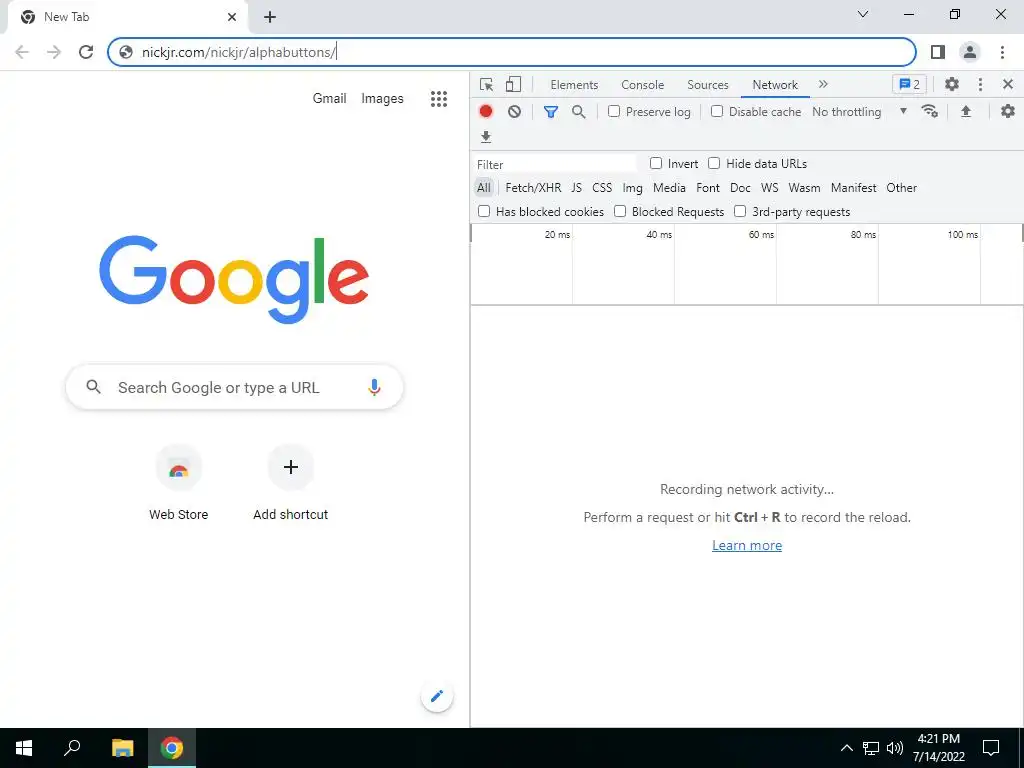The height and width of the screenshot is (768, 1024).
Task: Open DevTools three-dot customize menu
Action: (980, 84)
